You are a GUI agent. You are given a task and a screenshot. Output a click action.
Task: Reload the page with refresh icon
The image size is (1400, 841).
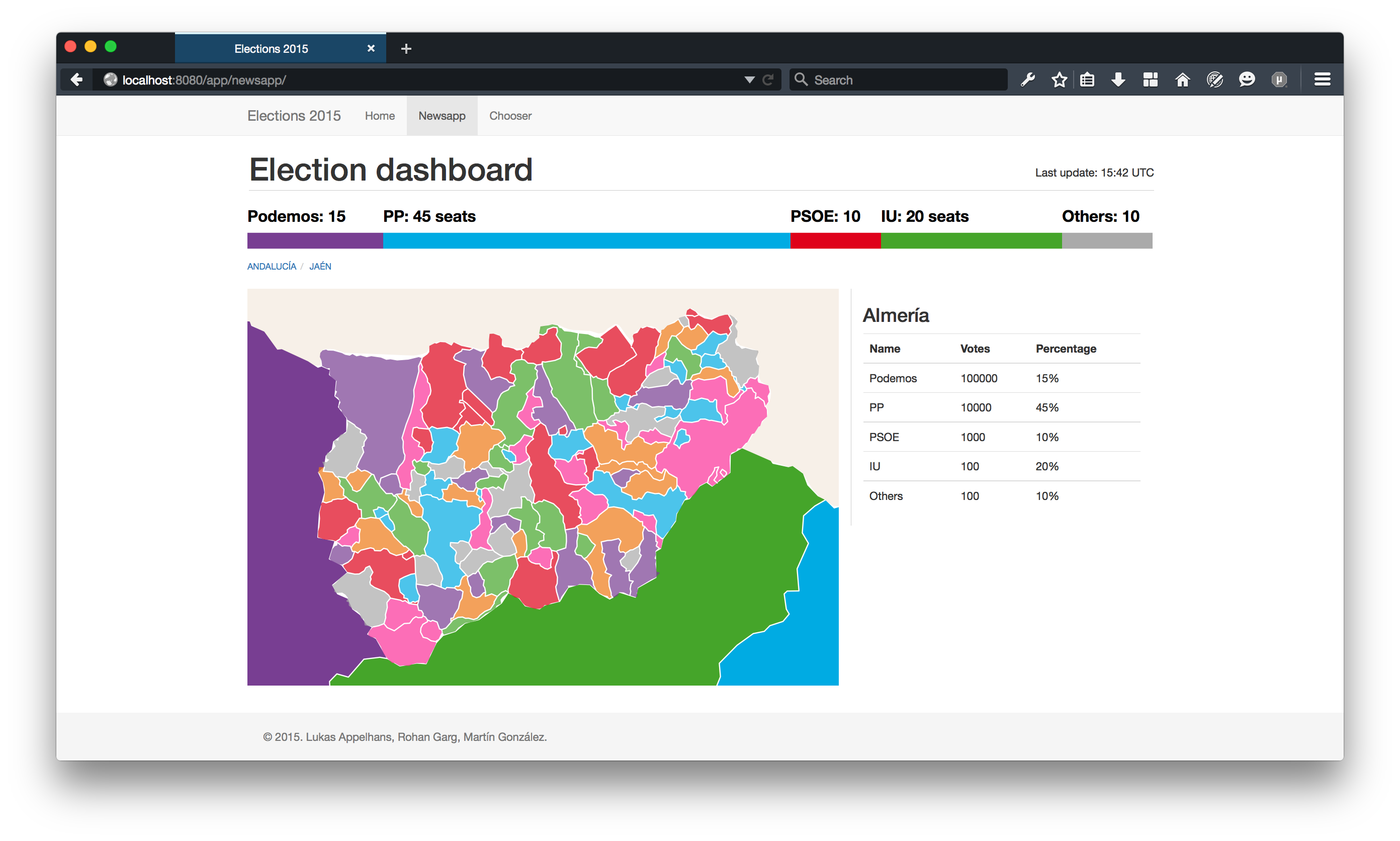click(768, 80)
